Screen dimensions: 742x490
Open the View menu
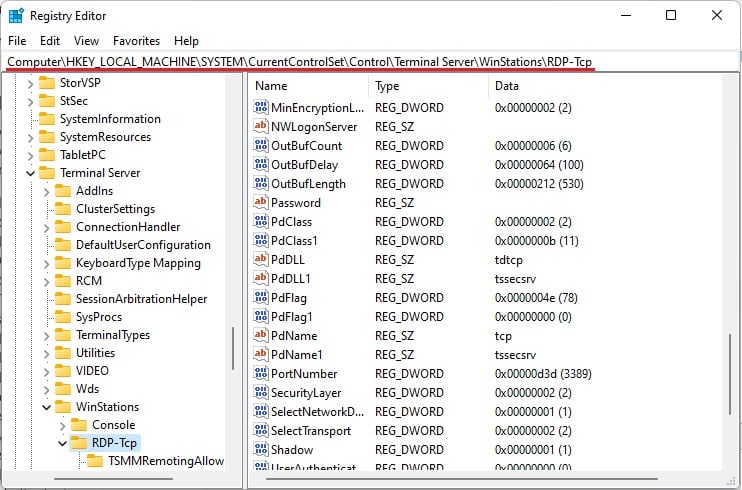(86, 41)
